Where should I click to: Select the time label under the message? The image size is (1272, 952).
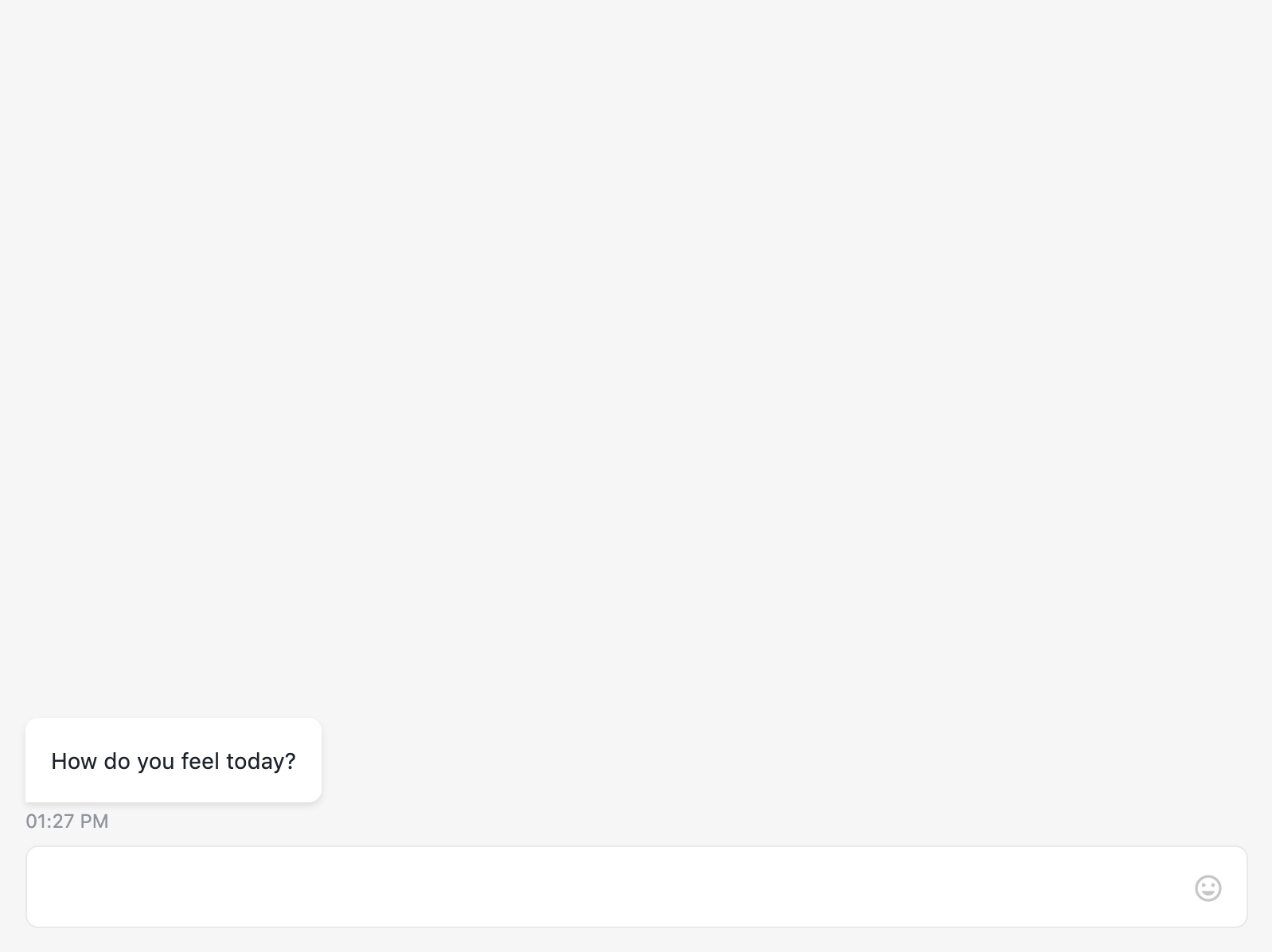pyautogui.click(x=67, y=821)
